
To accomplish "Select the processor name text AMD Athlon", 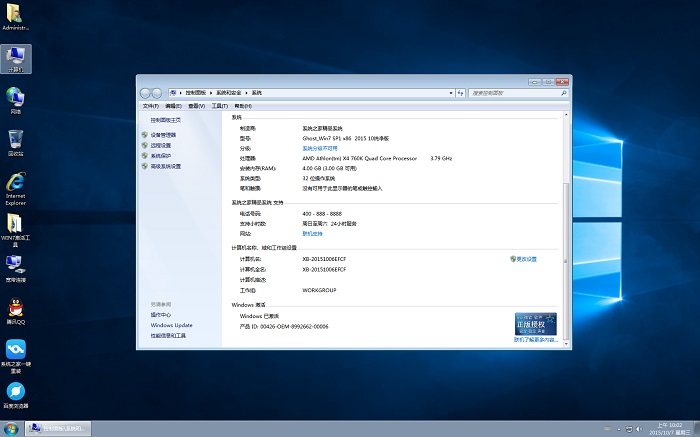I will point(359,158).
